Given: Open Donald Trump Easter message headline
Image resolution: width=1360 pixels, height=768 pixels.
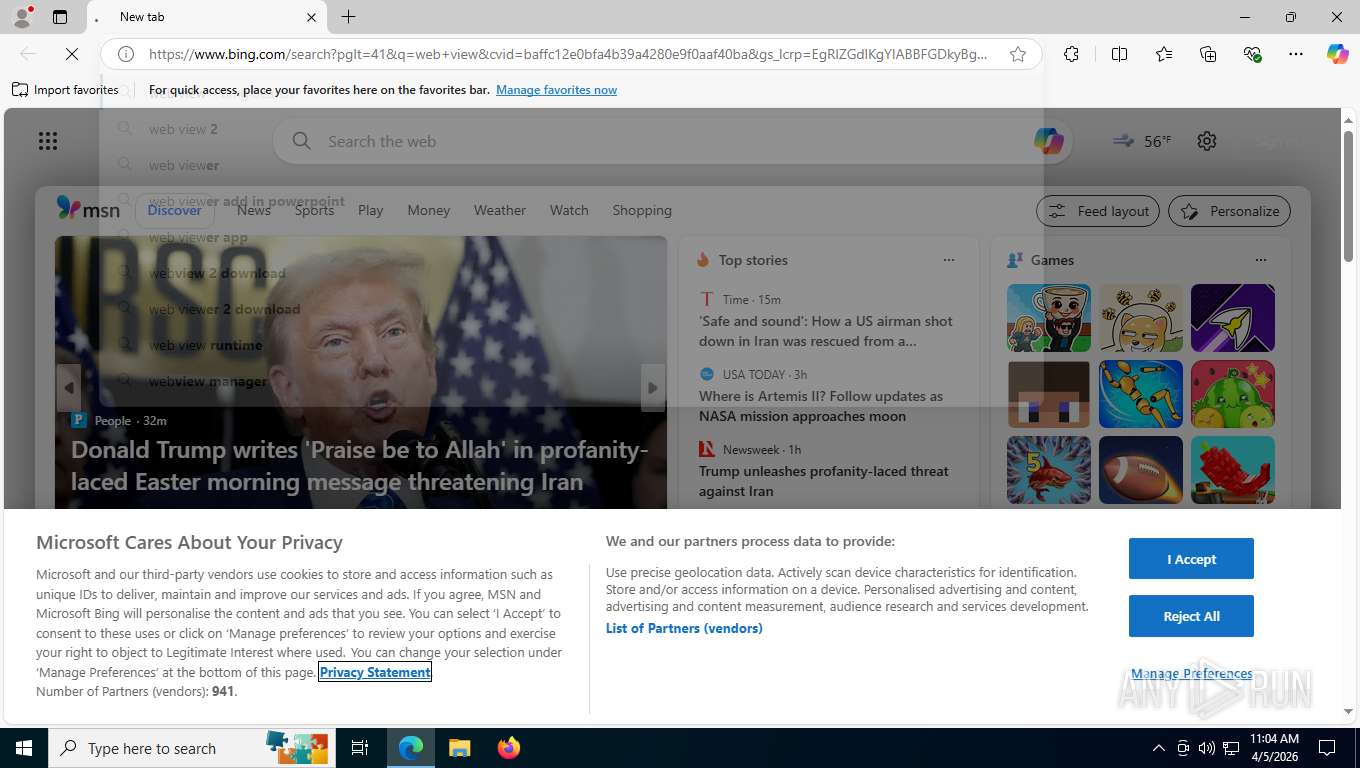Looking at the screenshot, I should click(360, 466).
